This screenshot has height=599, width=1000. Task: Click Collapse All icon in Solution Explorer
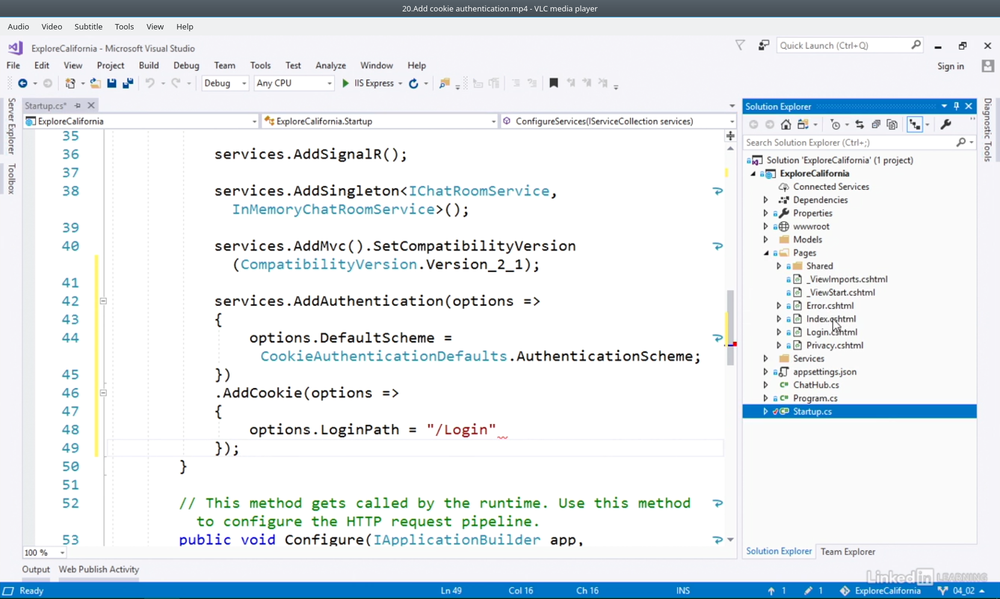(x=876, y=125)
